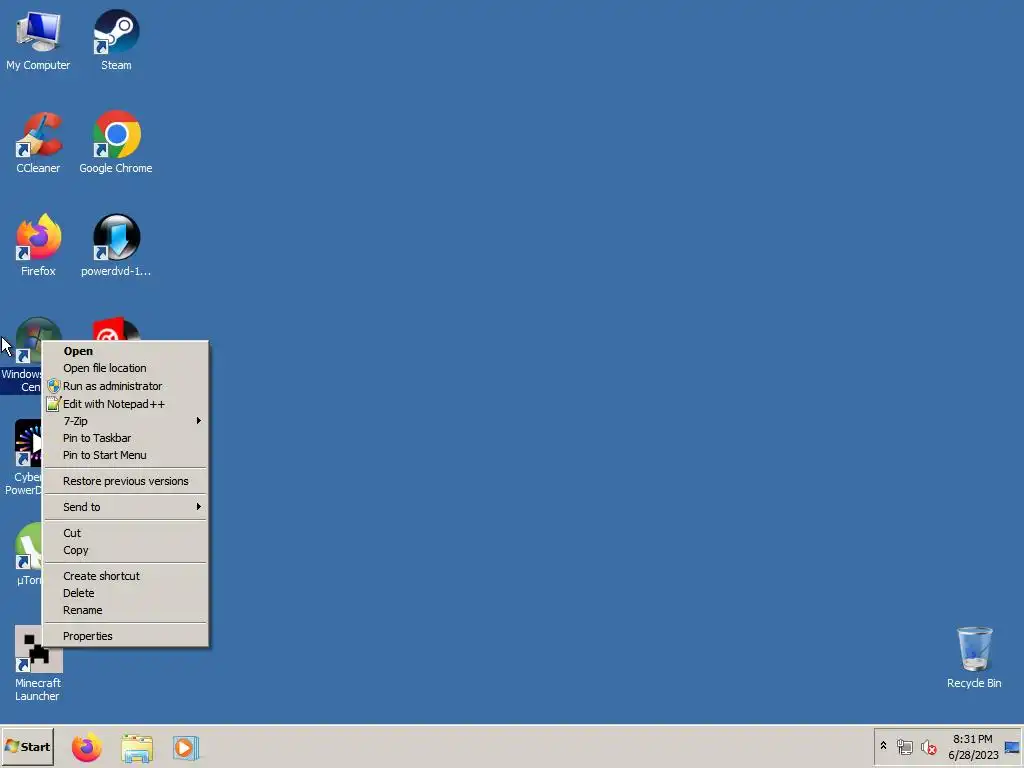Expand the Send to submenu
The image size is (1024, 768).
coord(125,507)
